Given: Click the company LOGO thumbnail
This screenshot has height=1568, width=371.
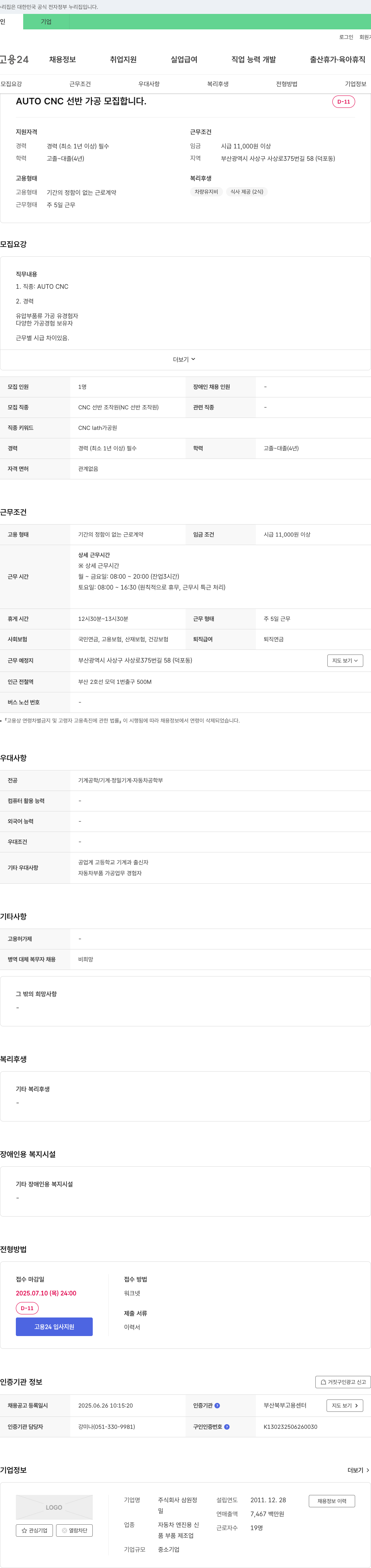Looking at the screenshot, I should click(x=54, y=1508).
